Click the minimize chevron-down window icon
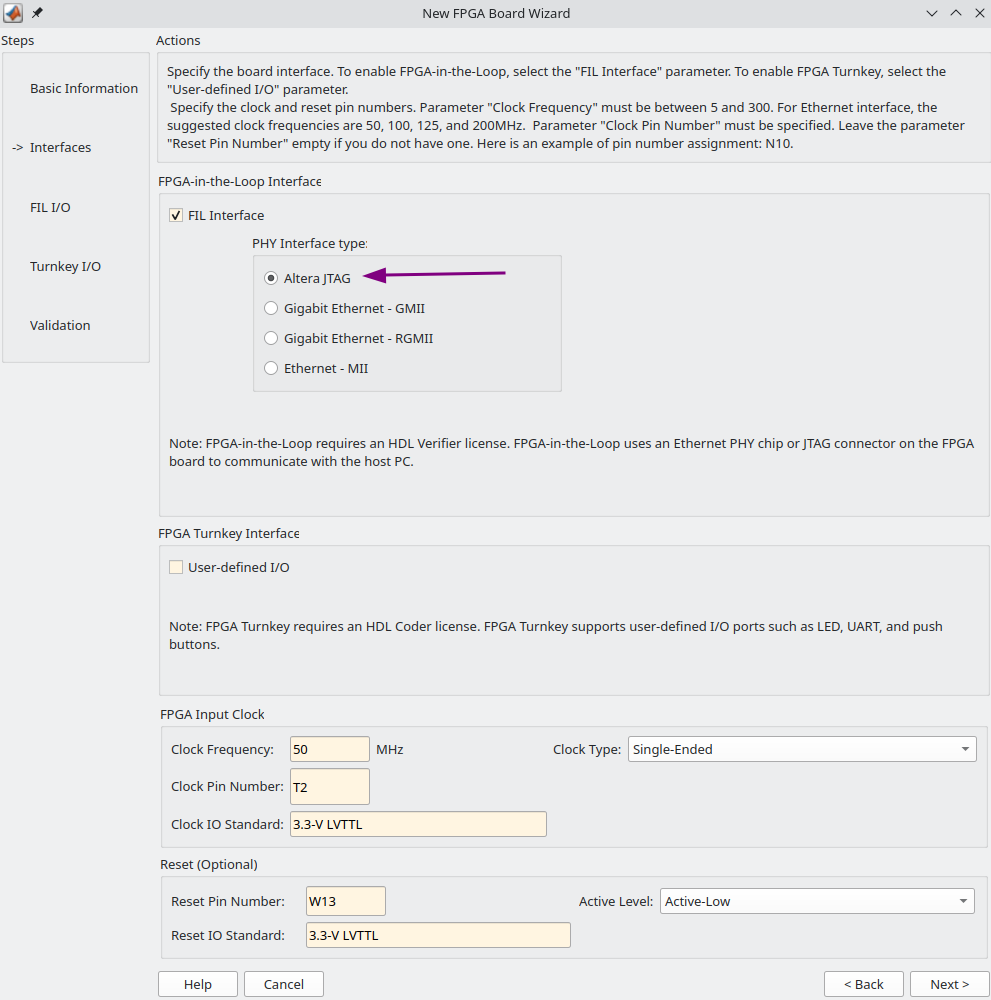Image resolution: width=991 pixels, height=1000 pixels. pos(932,13)
